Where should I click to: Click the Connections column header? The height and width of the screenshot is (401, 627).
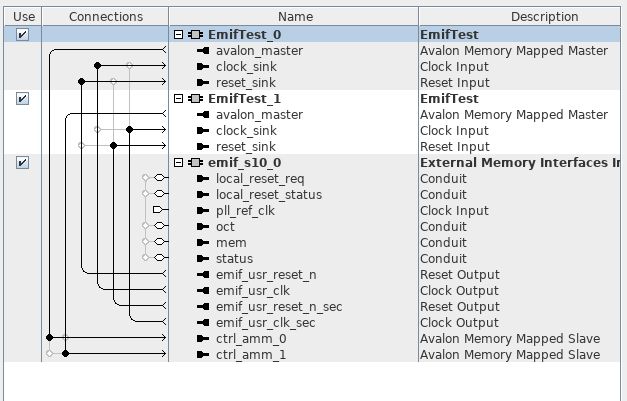tap(106, 16)
